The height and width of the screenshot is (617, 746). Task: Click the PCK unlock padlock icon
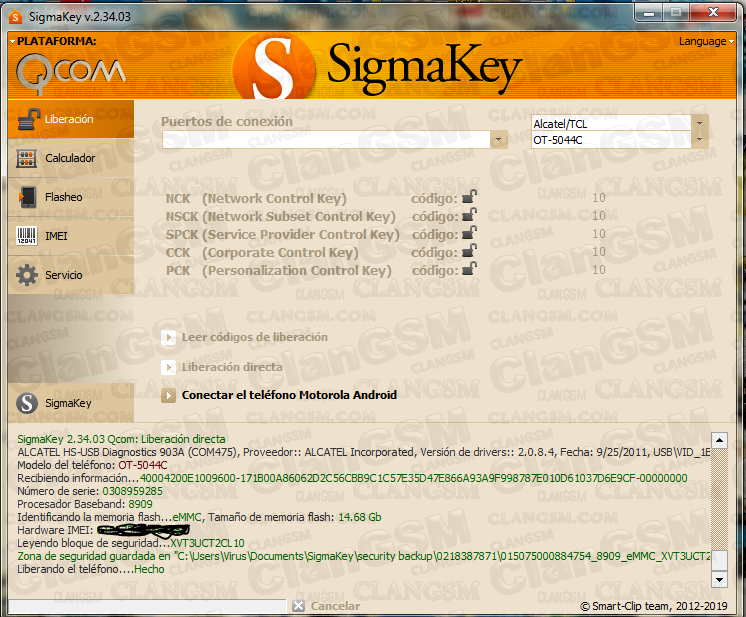point(469,269)
